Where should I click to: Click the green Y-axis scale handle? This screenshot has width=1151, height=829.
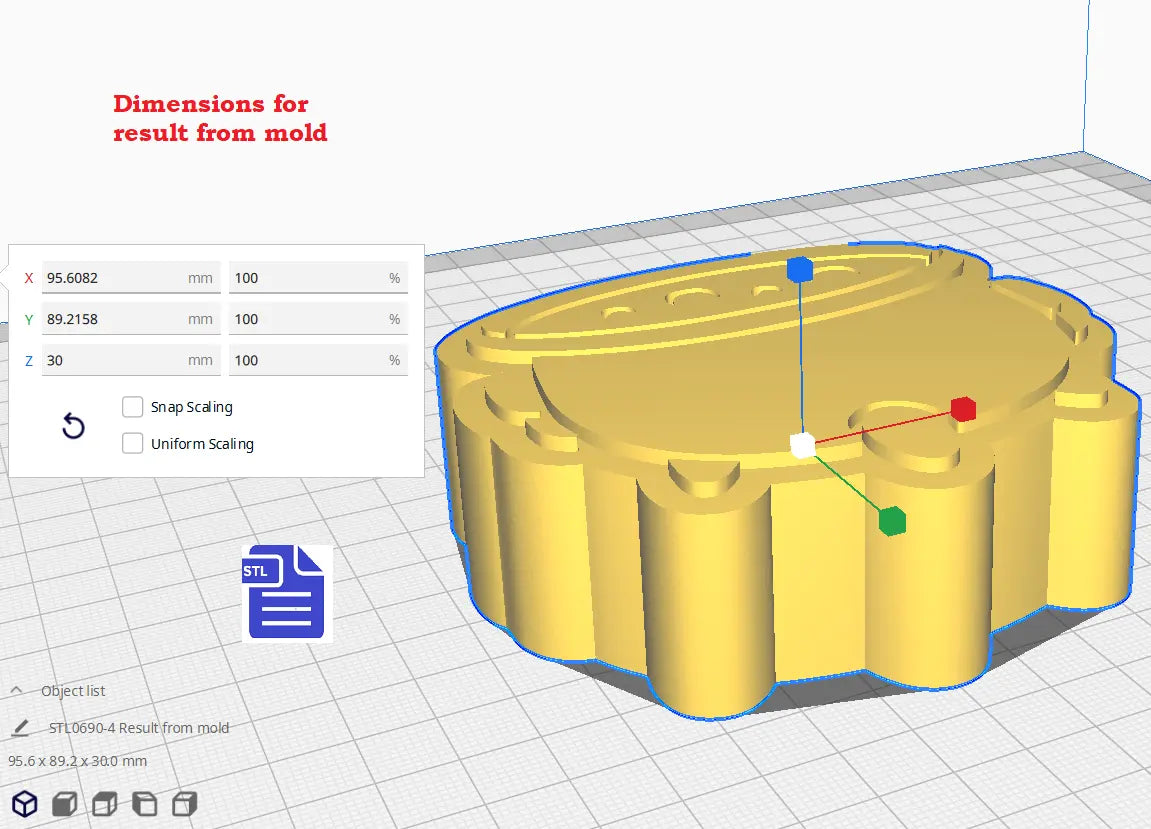coord(892,520)
